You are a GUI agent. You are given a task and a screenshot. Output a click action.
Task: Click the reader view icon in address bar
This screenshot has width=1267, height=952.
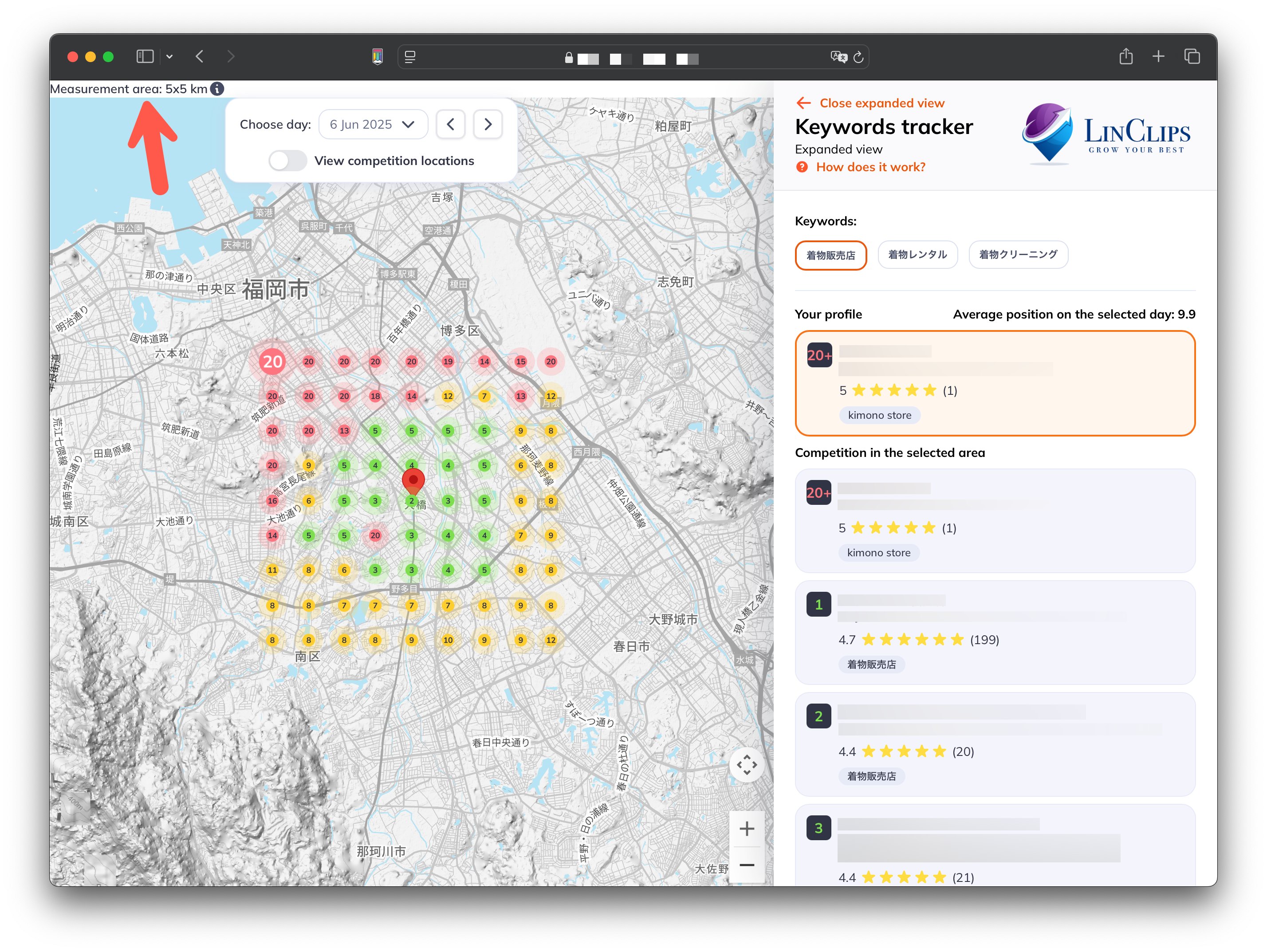click(x=410, y=57)
